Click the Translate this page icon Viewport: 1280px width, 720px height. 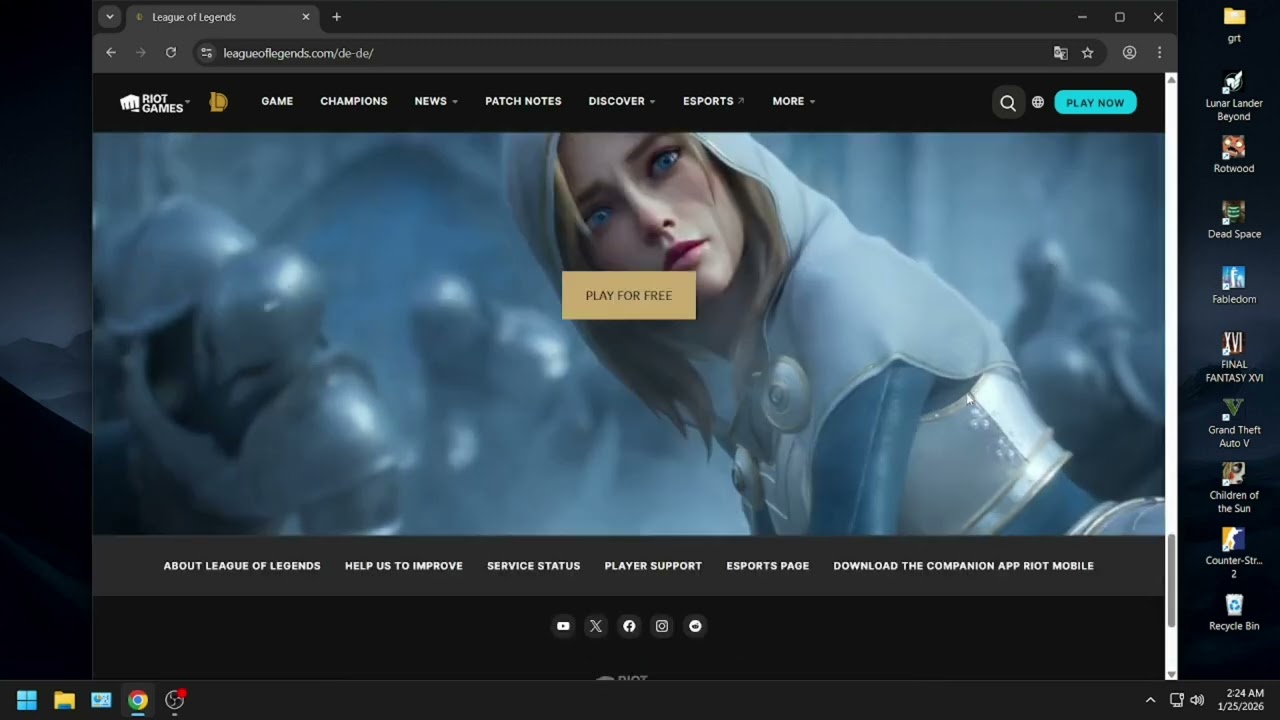(1061, 53)
